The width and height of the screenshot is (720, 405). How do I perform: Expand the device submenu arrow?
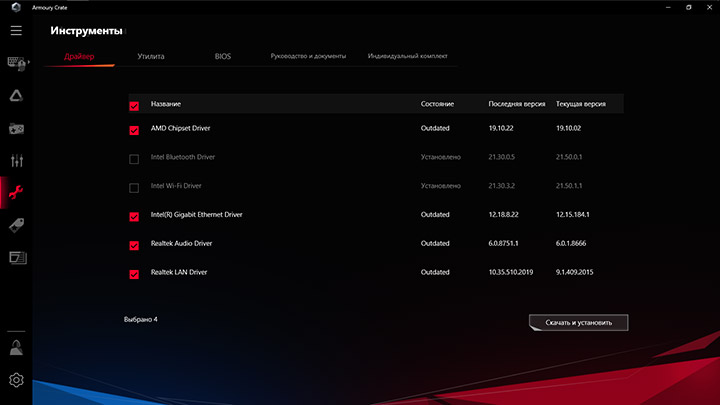coord(29,62)
